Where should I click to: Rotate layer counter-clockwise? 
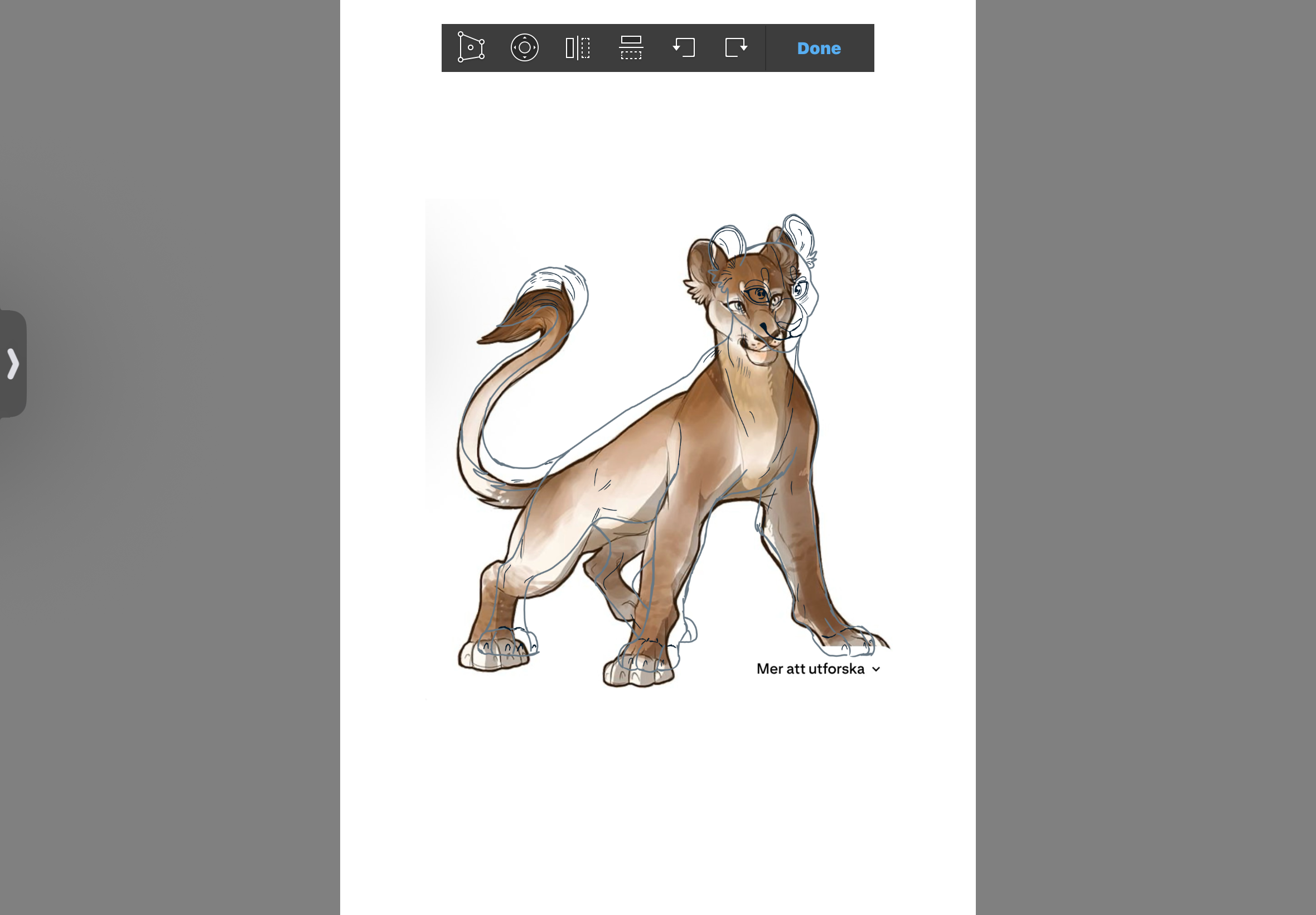click(x=684, y=47)
